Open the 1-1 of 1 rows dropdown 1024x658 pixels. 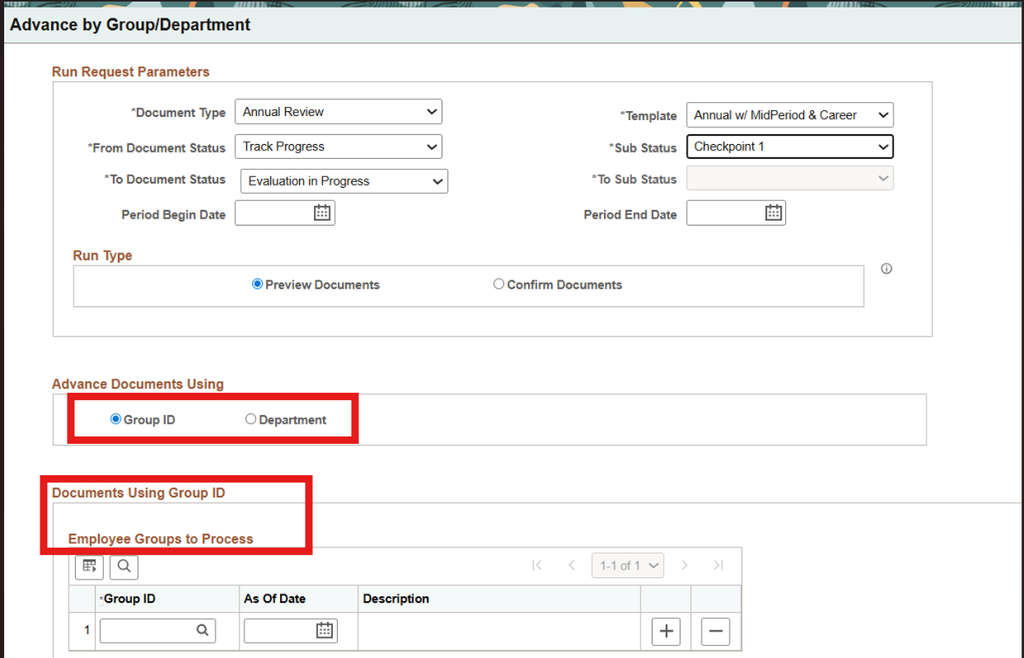coord(628,565)
